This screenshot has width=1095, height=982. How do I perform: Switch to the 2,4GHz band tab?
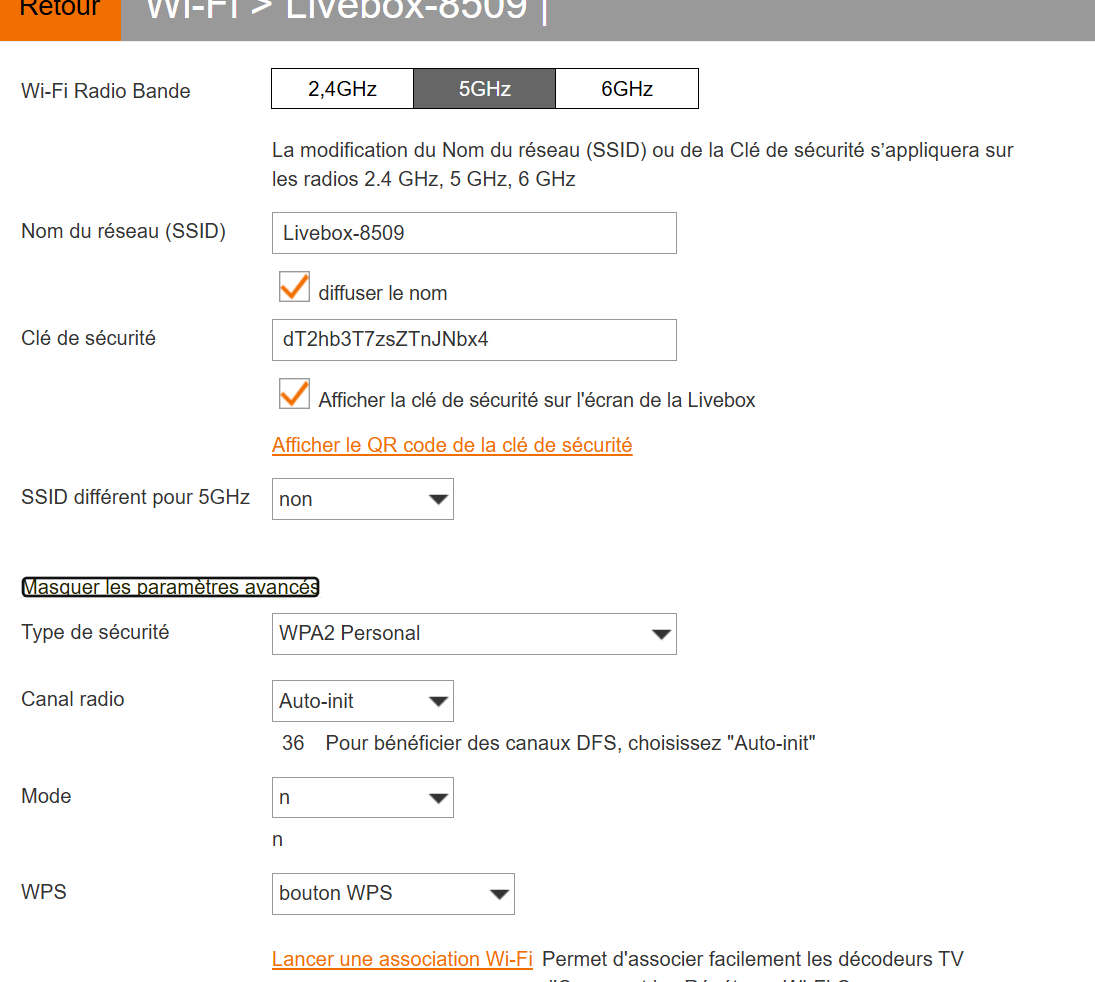click(x=342, y=89)
